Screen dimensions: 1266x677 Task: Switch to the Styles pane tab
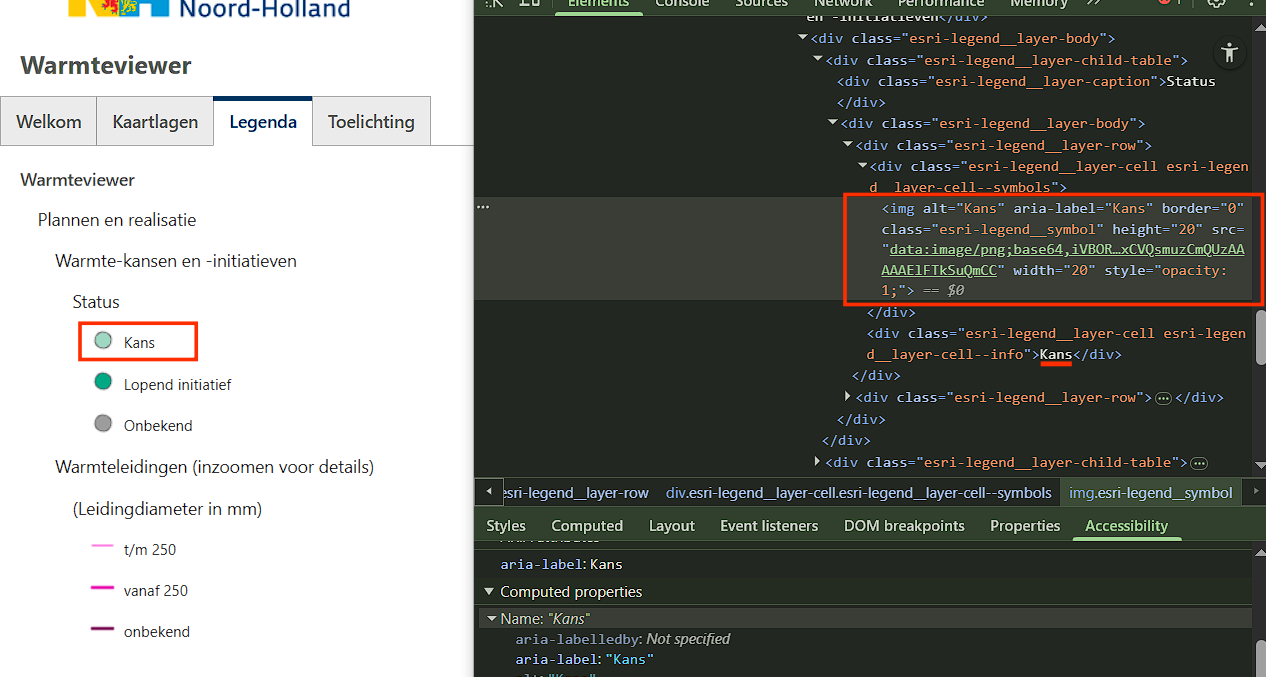point(506,526)
